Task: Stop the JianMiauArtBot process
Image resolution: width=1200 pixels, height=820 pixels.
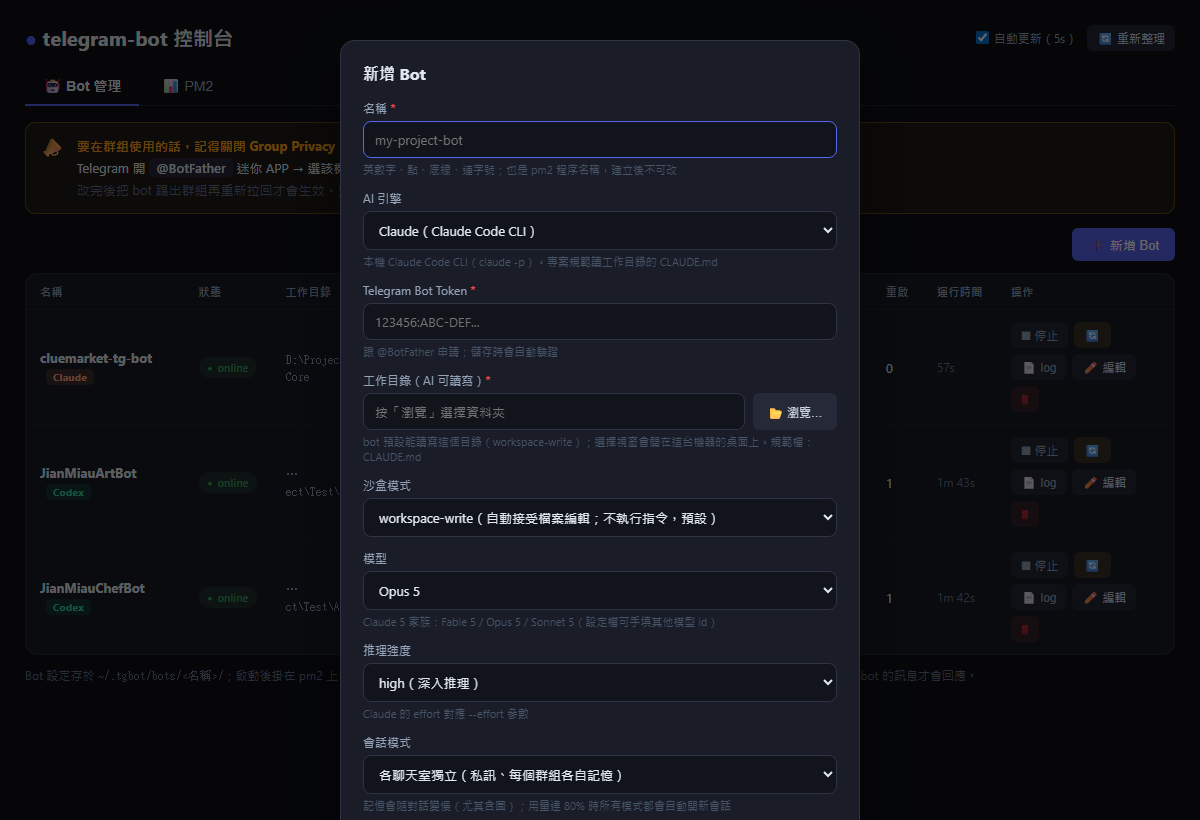Action: 1039,451
